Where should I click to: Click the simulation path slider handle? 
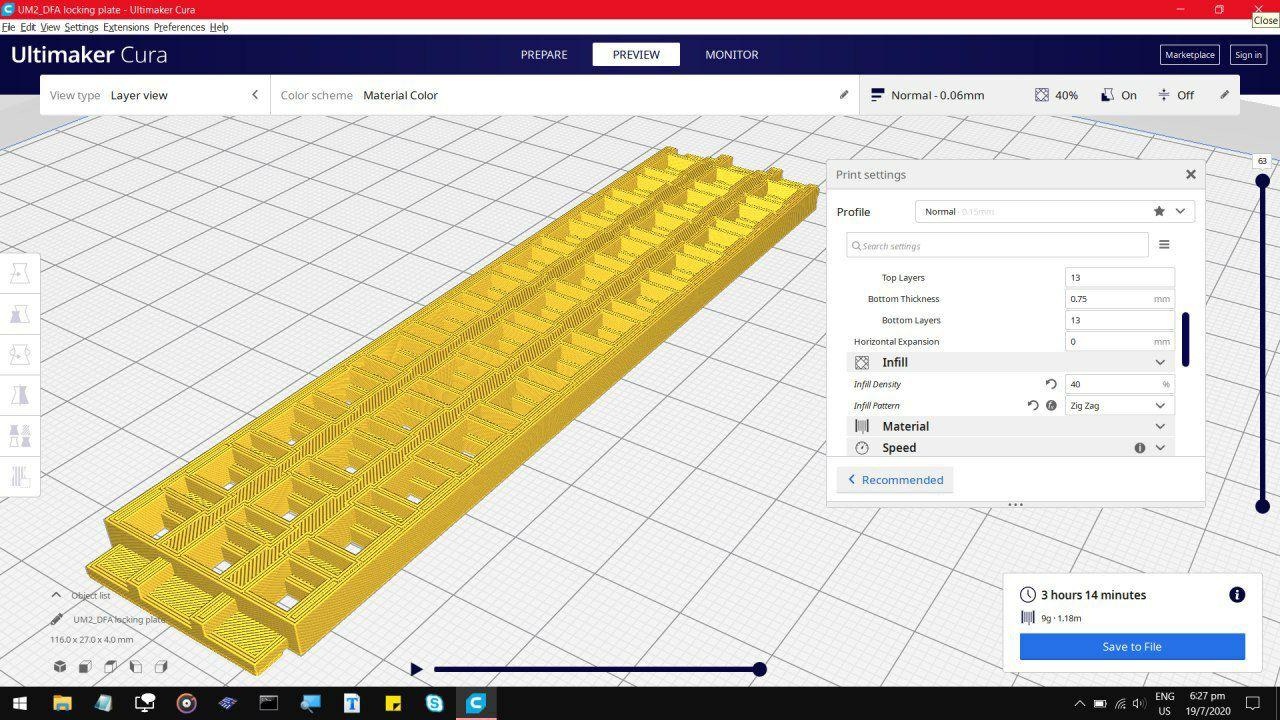coord(760,669)
